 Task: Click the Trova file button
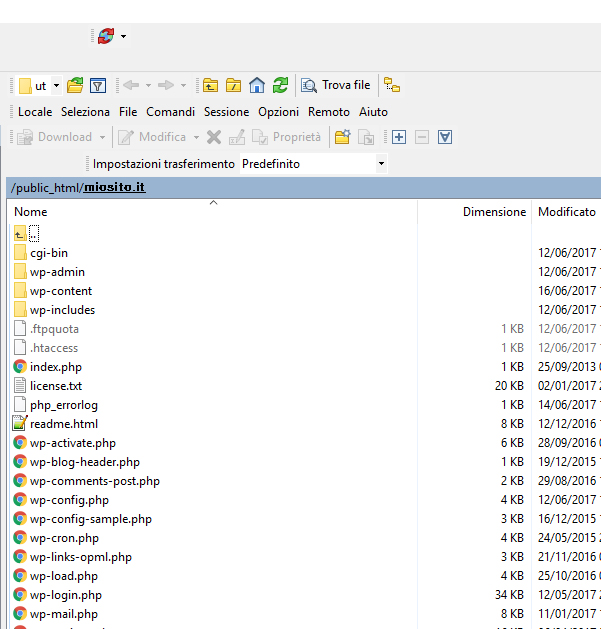point(336,85)
